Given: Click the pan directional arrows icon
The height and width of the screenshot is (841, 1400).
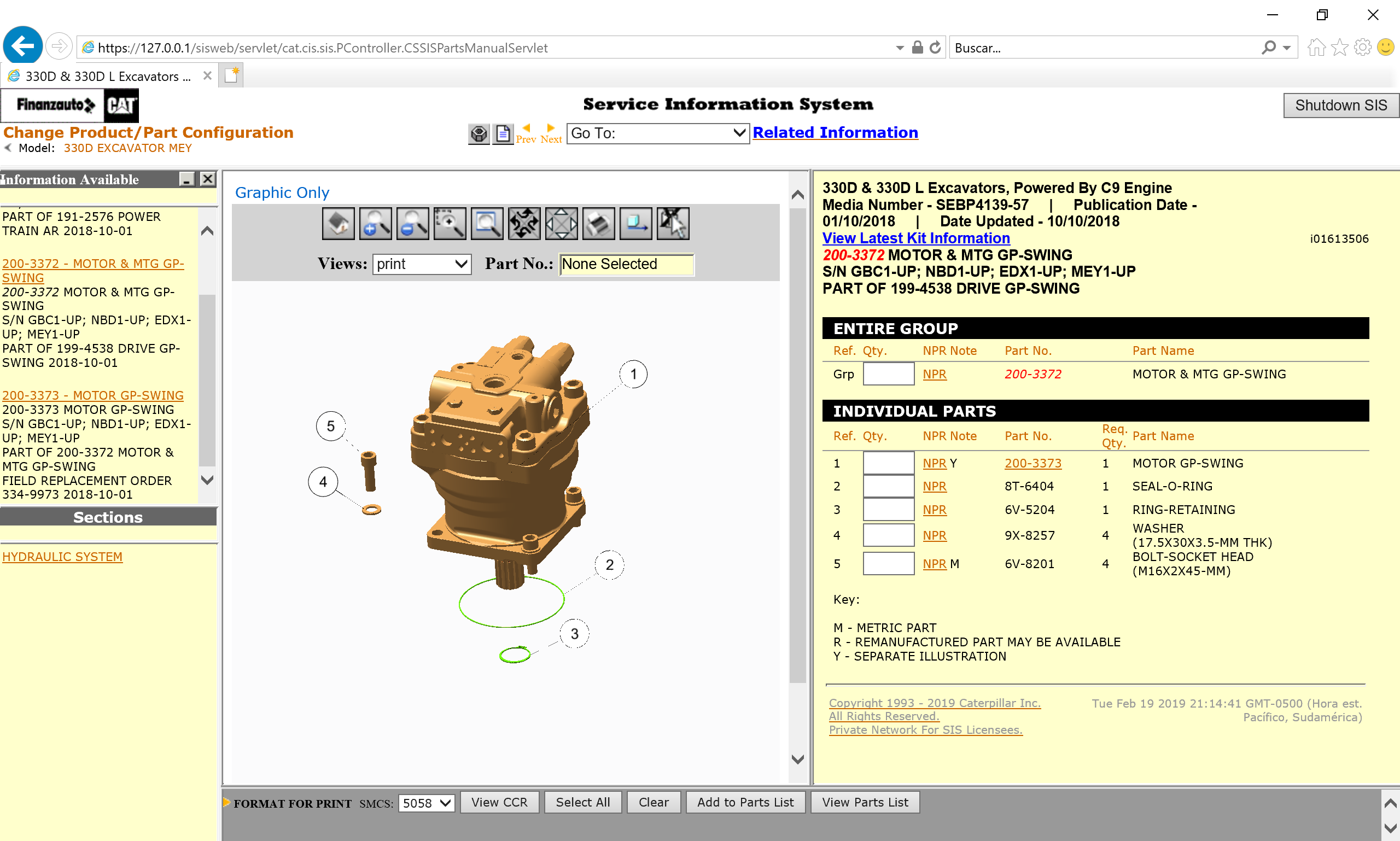Looking at the screenshot, I should click(561, 223).
